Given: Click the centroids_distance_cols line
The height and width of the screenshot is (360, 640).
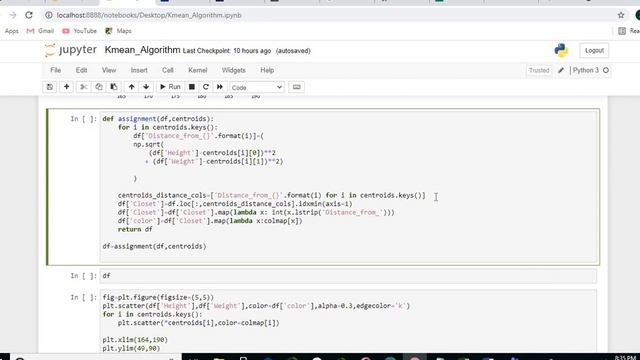Looking at the screenshot, I should (271, 196).
